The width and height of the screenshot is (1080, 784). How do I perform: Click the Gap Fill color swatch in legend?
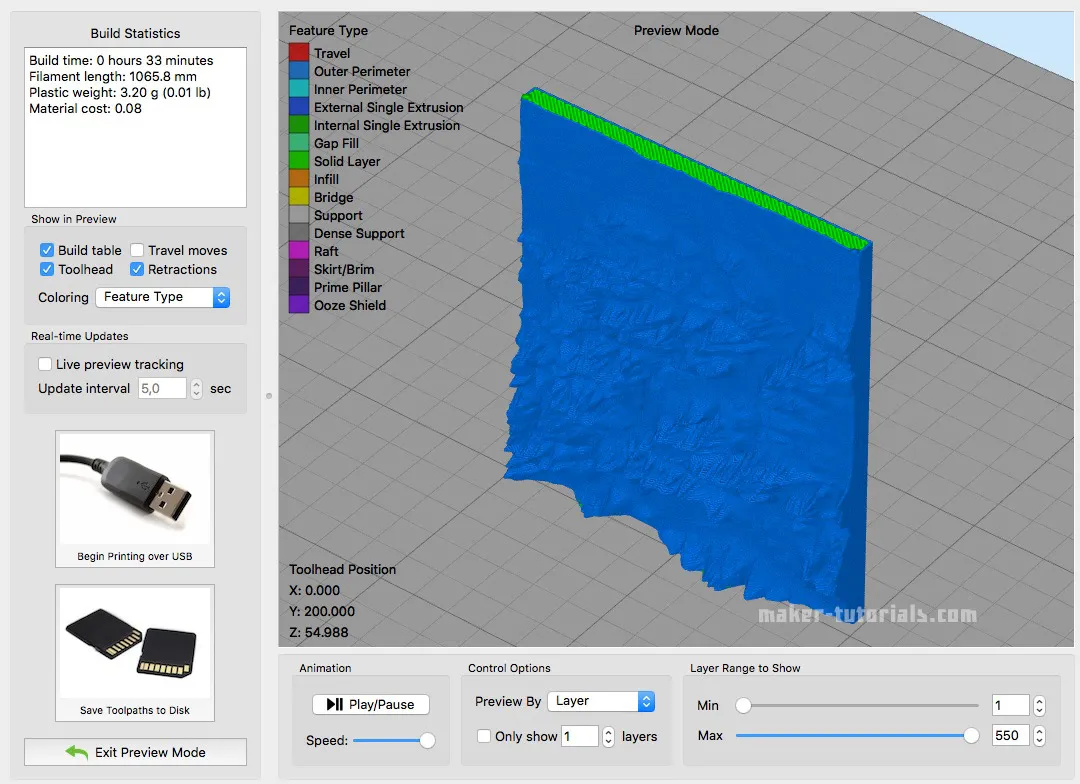point(297,143)
